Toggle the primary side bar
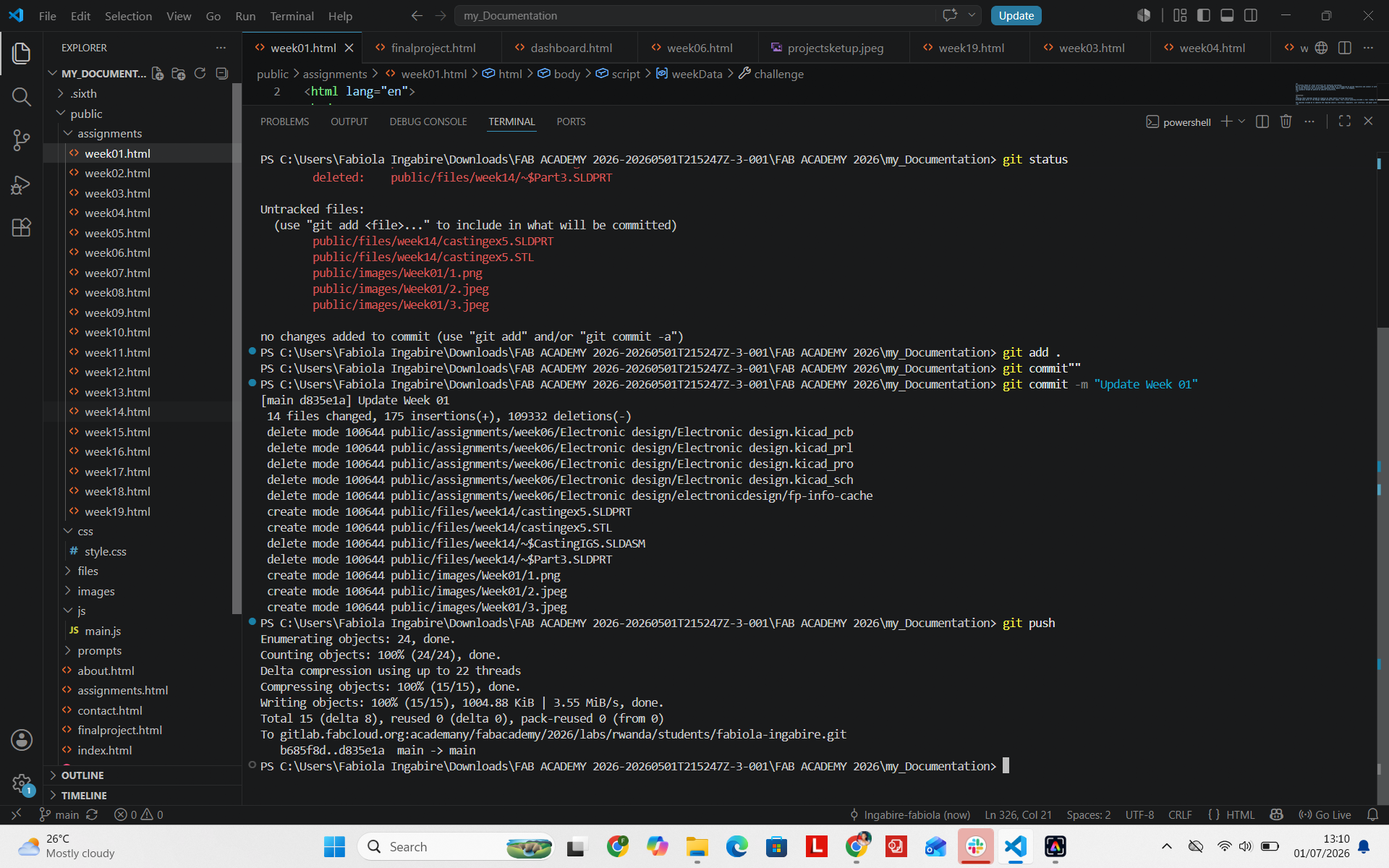Screen dimensions: 1389x868 1204,15
